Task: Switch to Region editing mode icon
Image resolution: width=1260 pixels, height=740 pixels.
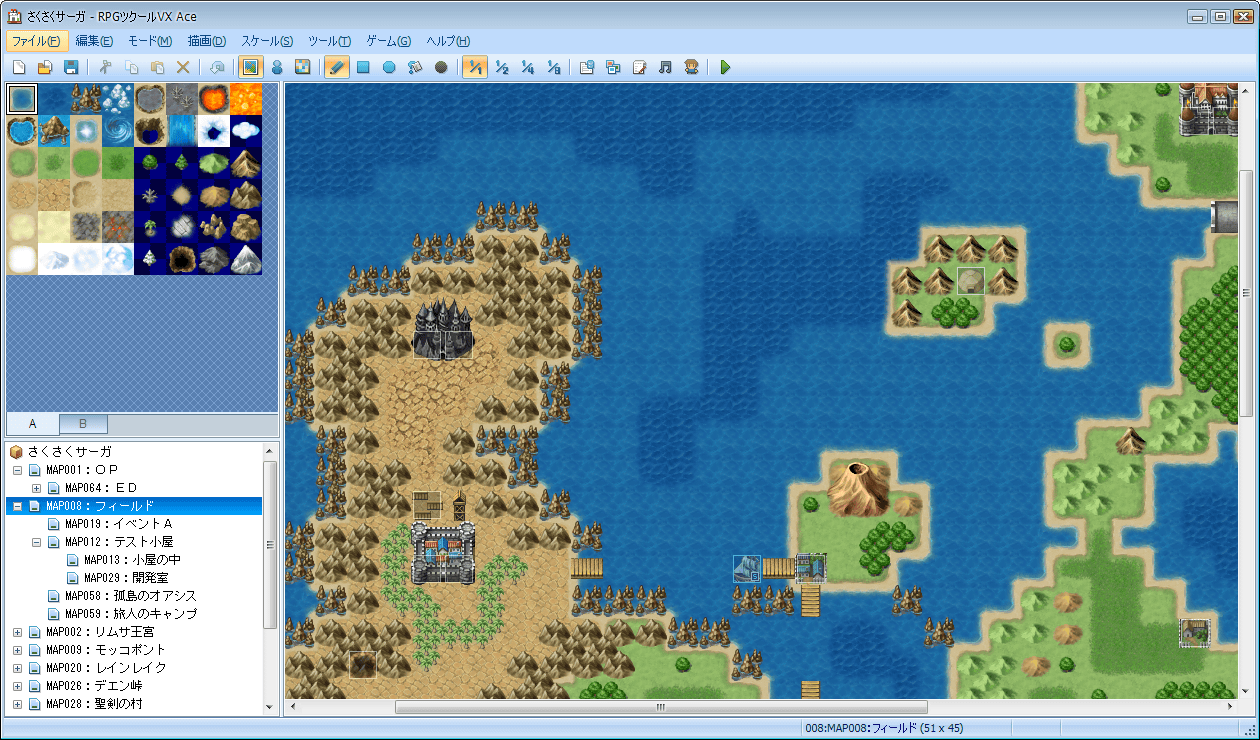Action: (x=303, y=67)
